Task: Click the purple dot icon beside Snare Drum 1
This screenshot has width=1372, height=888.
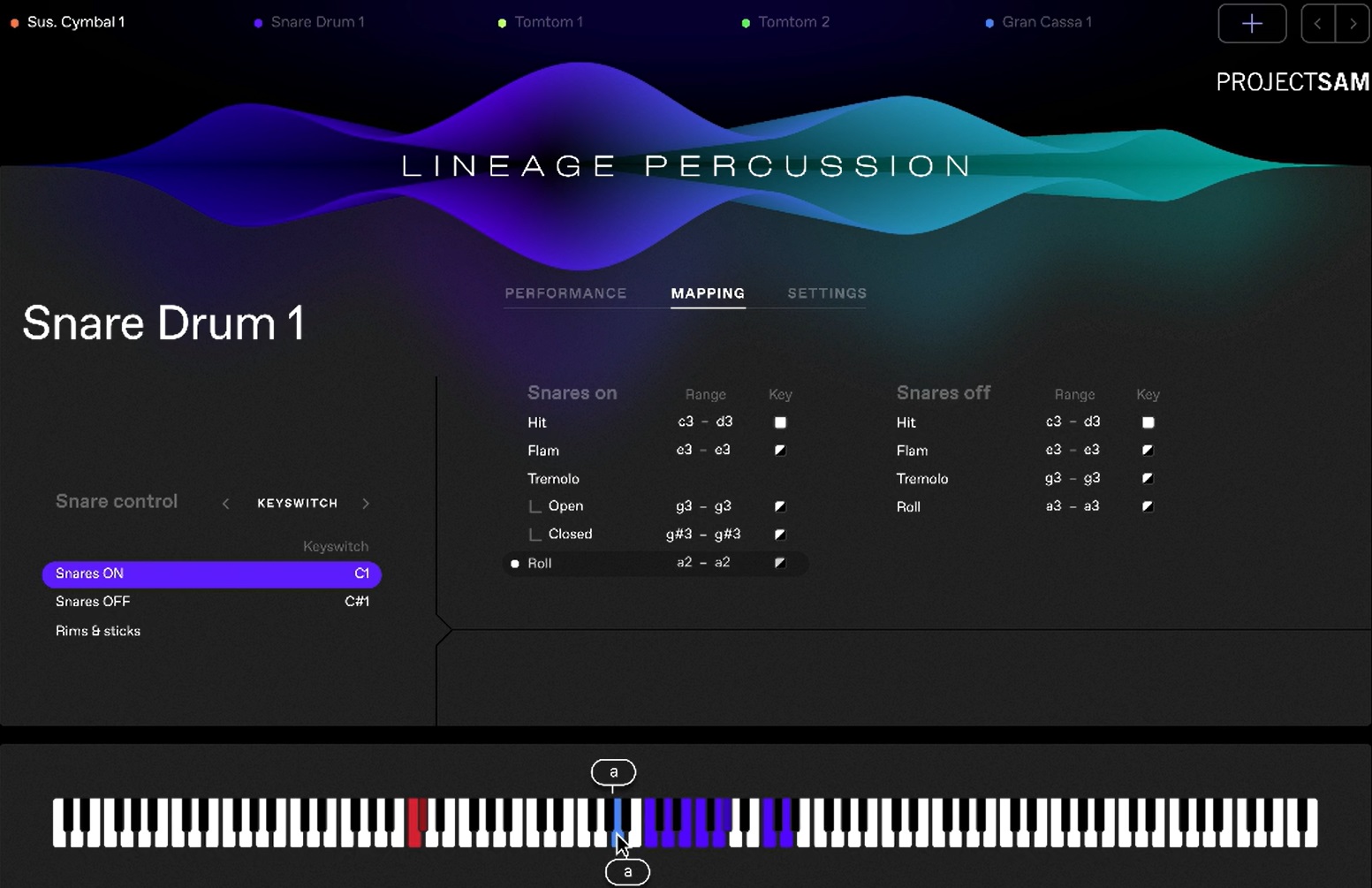Action: [x=259, y=22]
